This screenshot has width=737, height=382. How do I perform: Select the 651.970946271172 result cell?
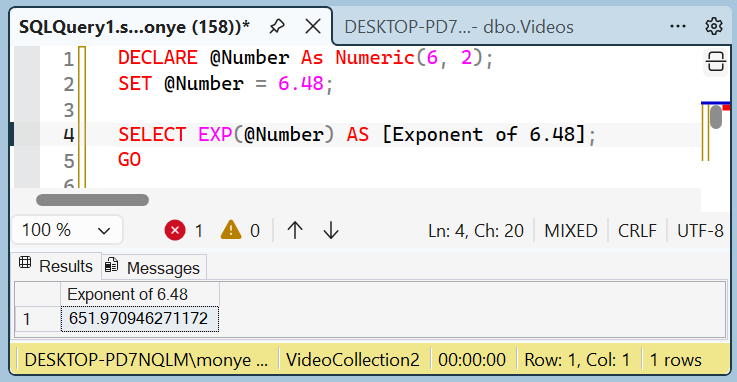[x=140, y=319]
